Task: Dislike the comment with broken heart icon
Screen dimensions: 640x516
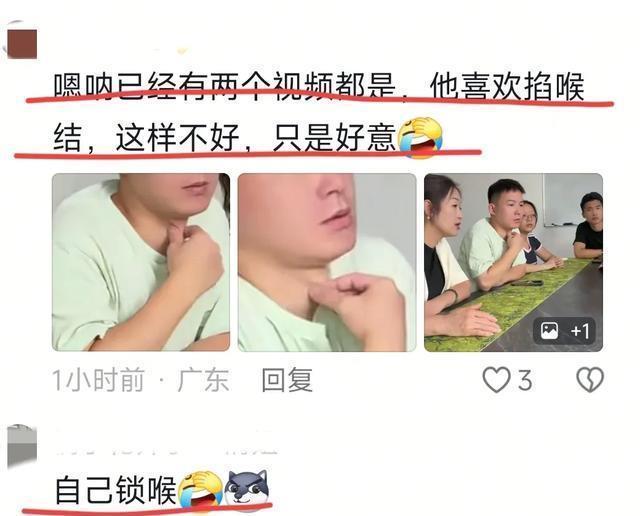Action: [590, 379]
